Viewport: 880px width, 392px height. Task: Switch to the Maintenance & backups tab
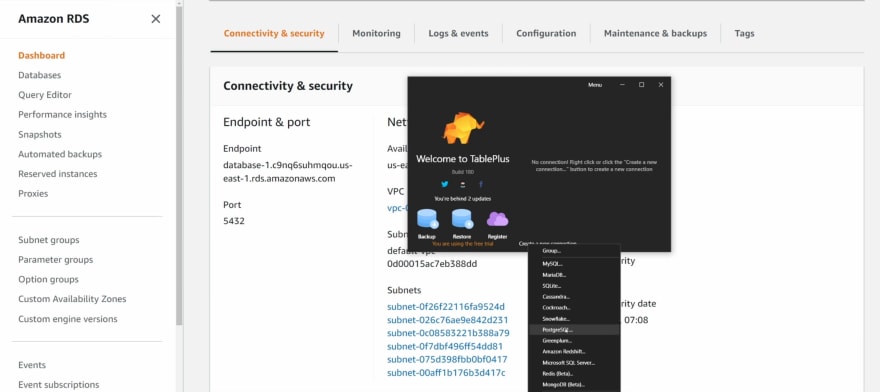656,34
